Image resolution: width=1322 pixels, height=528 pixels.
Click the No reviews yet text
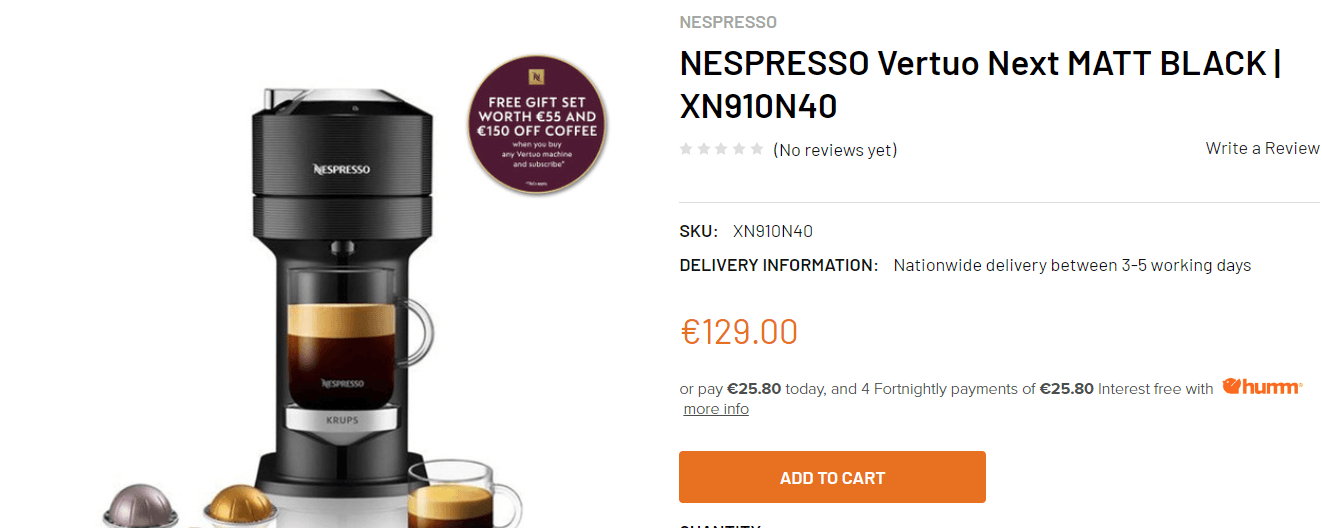click(835, 150)
